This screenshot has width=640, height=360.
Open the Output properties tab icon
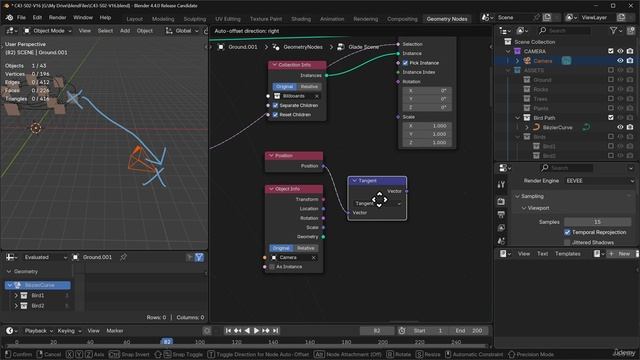point(502,215)
